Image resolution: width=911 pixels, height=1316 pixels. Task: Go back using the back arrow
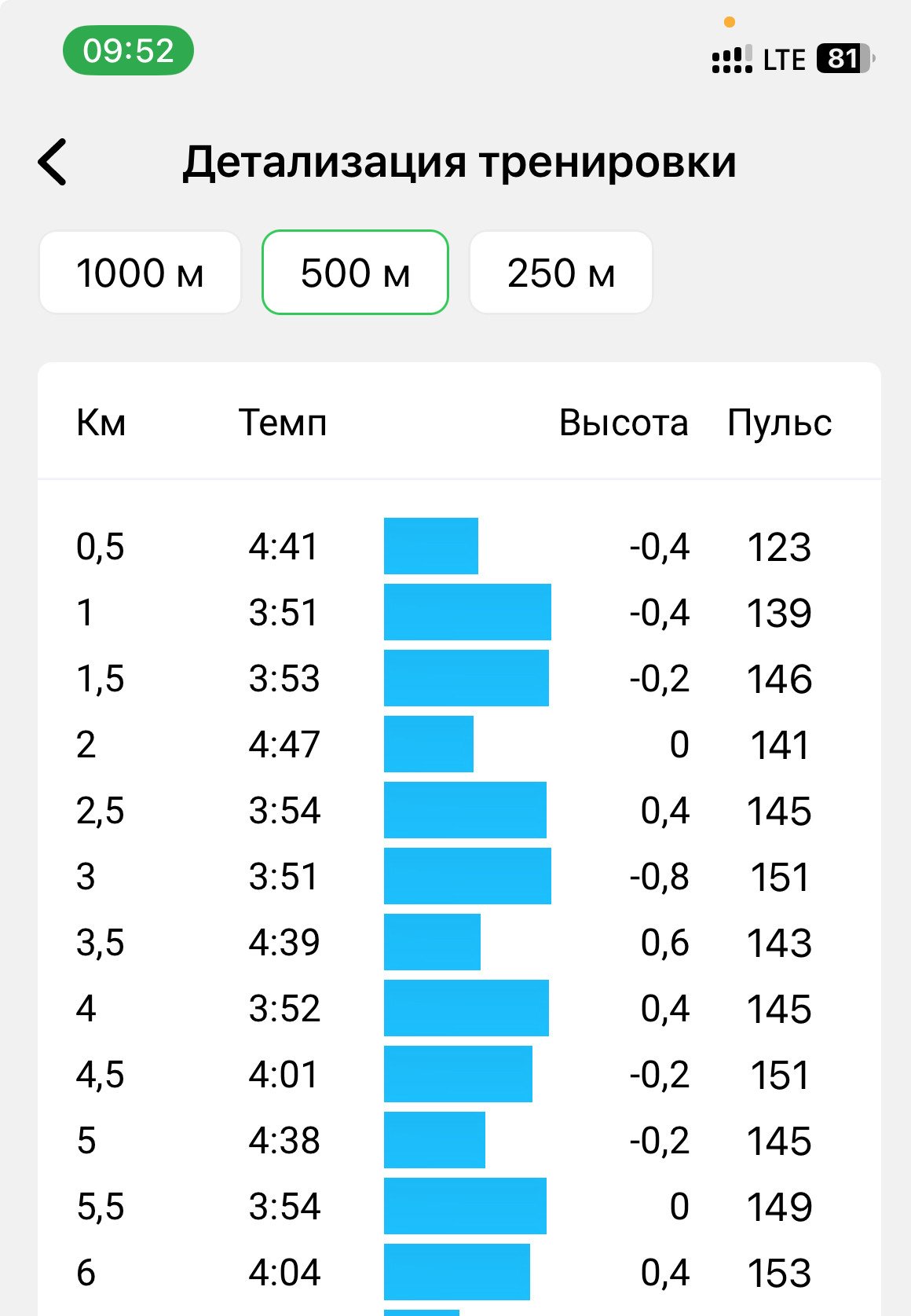point(53,163)
